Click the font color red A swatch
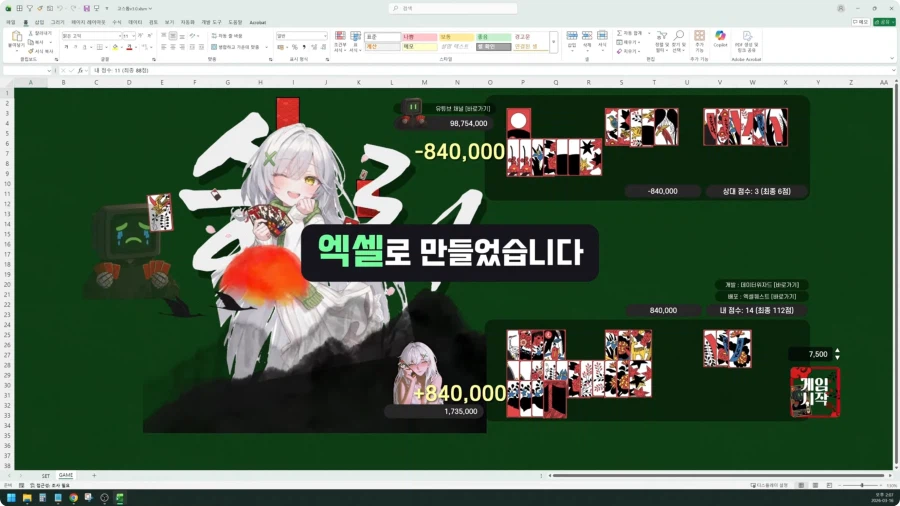 [129, 47]
